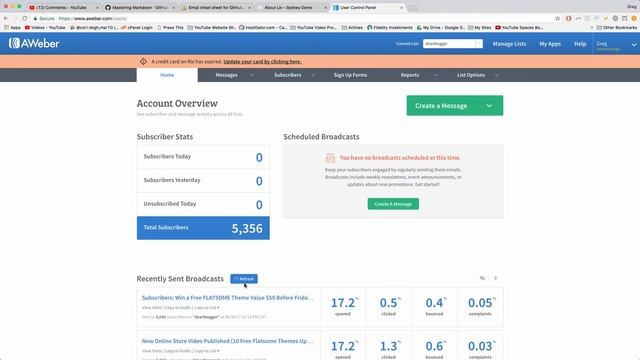Go back with the browser back arrow
Viewport: 640px width, 360px height.
[x=6, y=18]
